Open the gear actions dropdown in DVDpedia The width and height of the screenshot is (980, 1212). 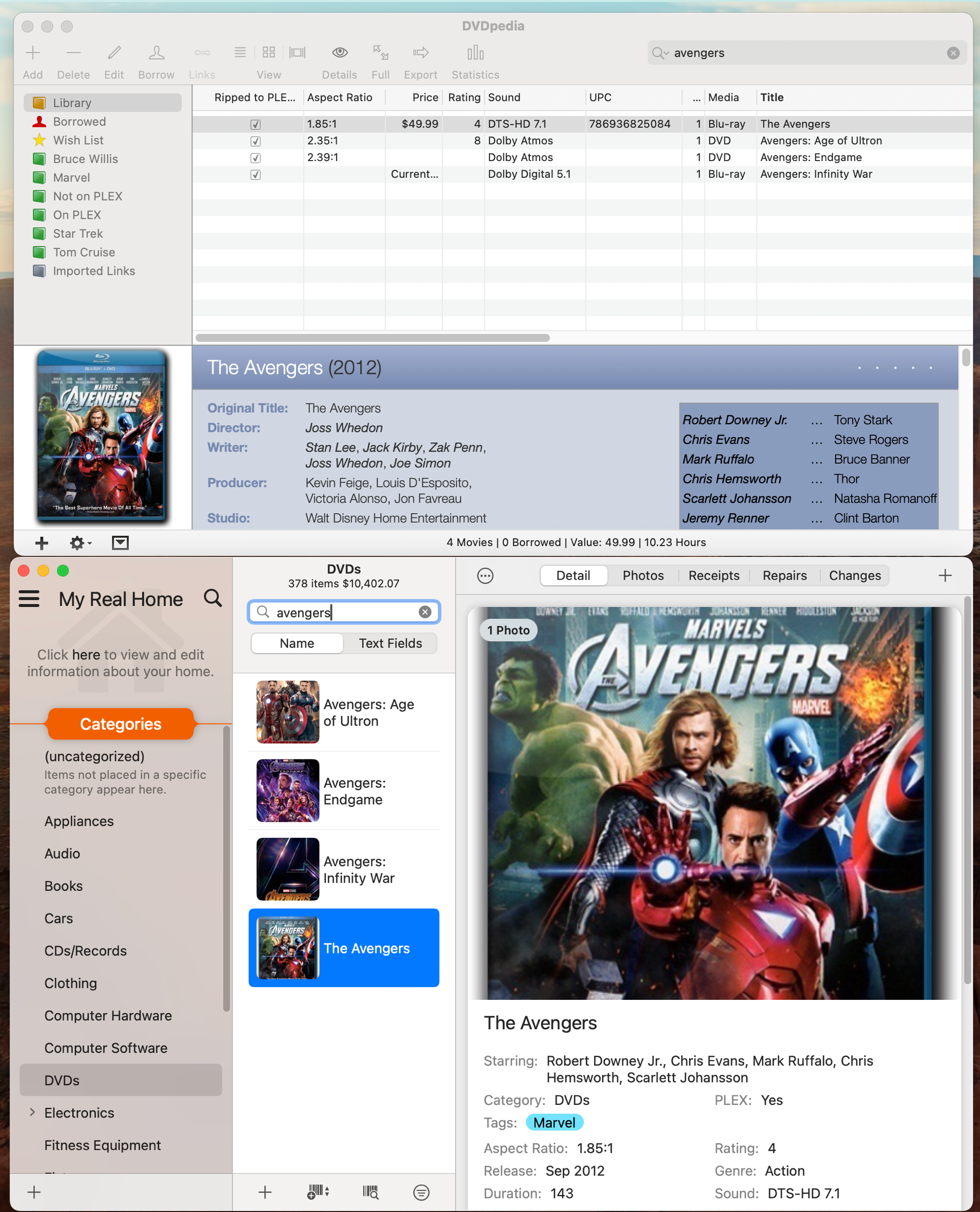pyautogui.click(x=80, y=543)
